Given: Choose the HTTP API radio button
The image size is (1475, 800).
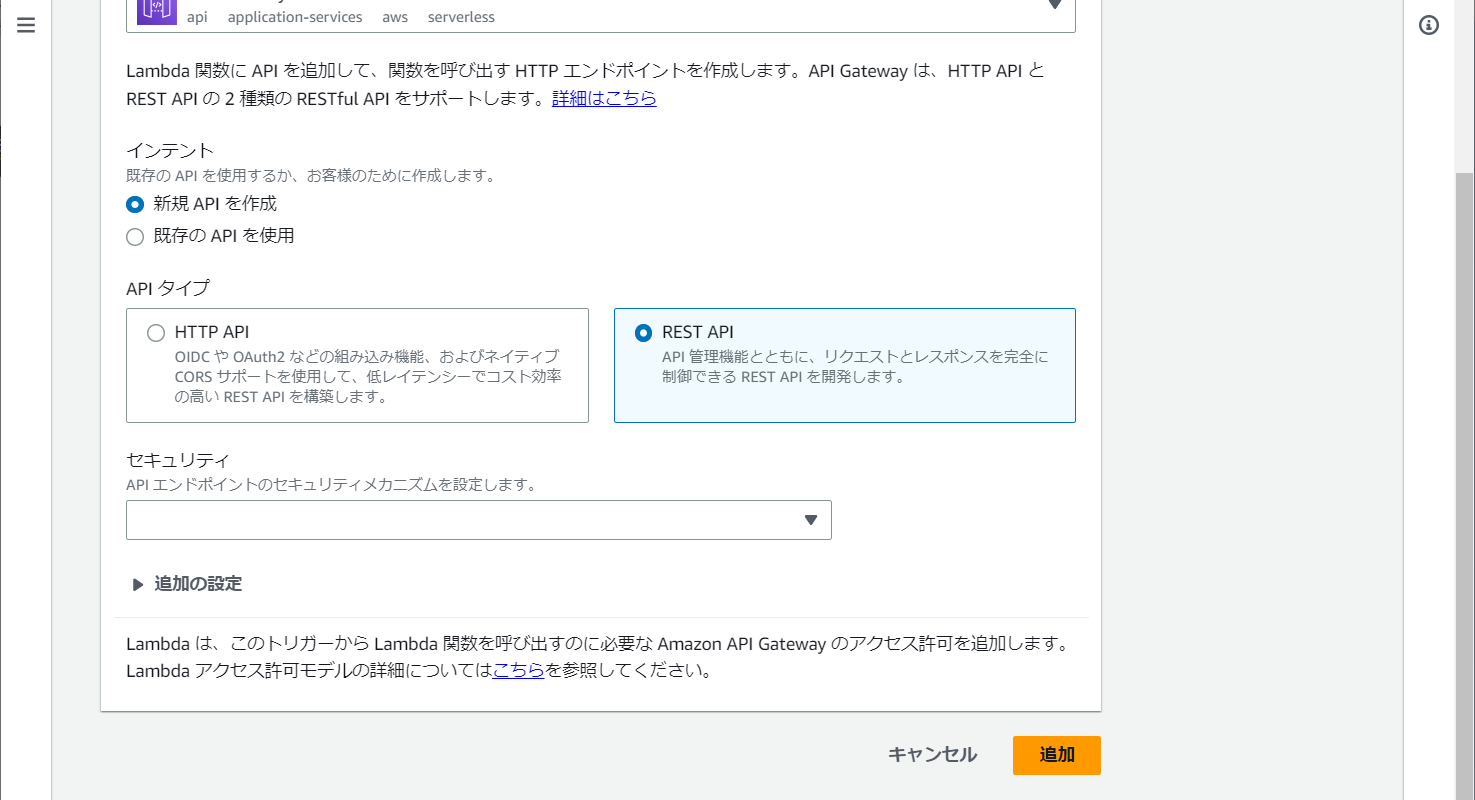Looking at the screenshot, I should pos(156,333).
